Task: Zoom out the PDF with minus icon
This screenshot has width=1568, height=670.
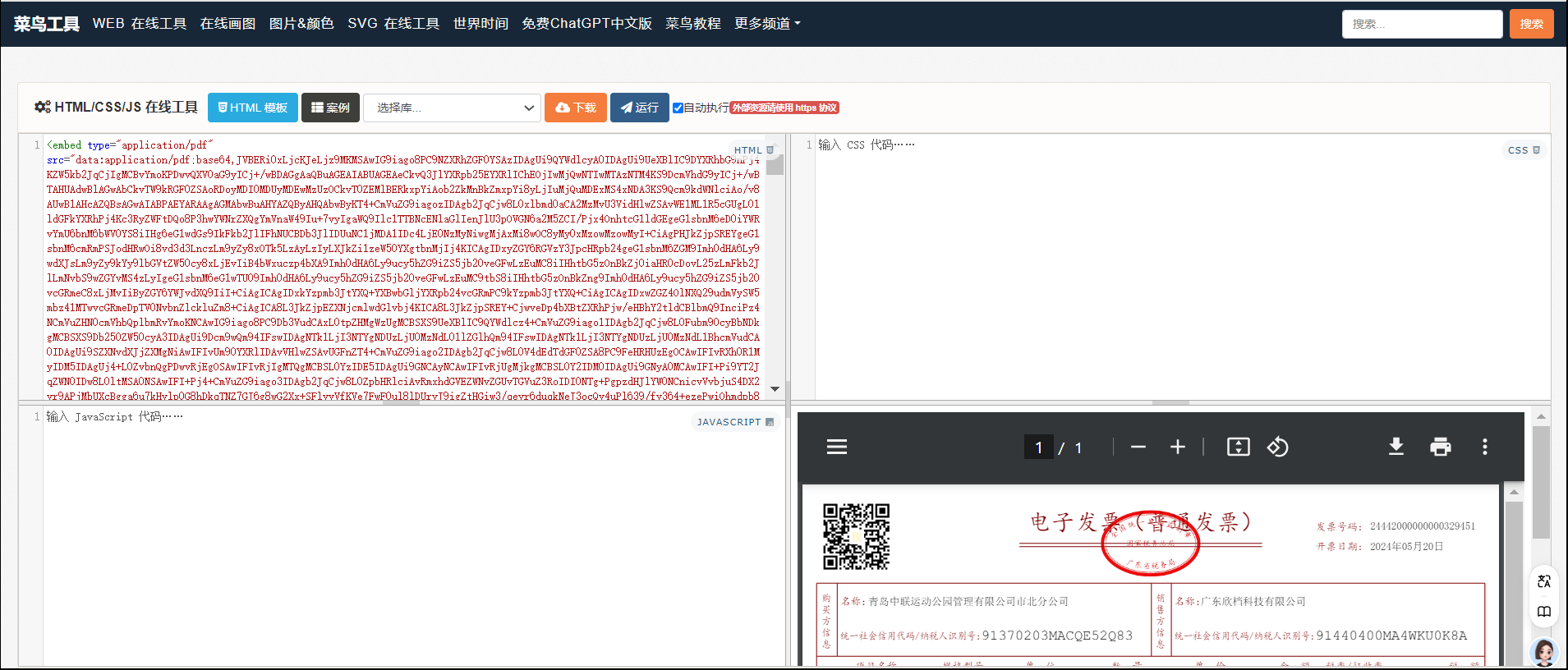Action: click(1138, 447)
